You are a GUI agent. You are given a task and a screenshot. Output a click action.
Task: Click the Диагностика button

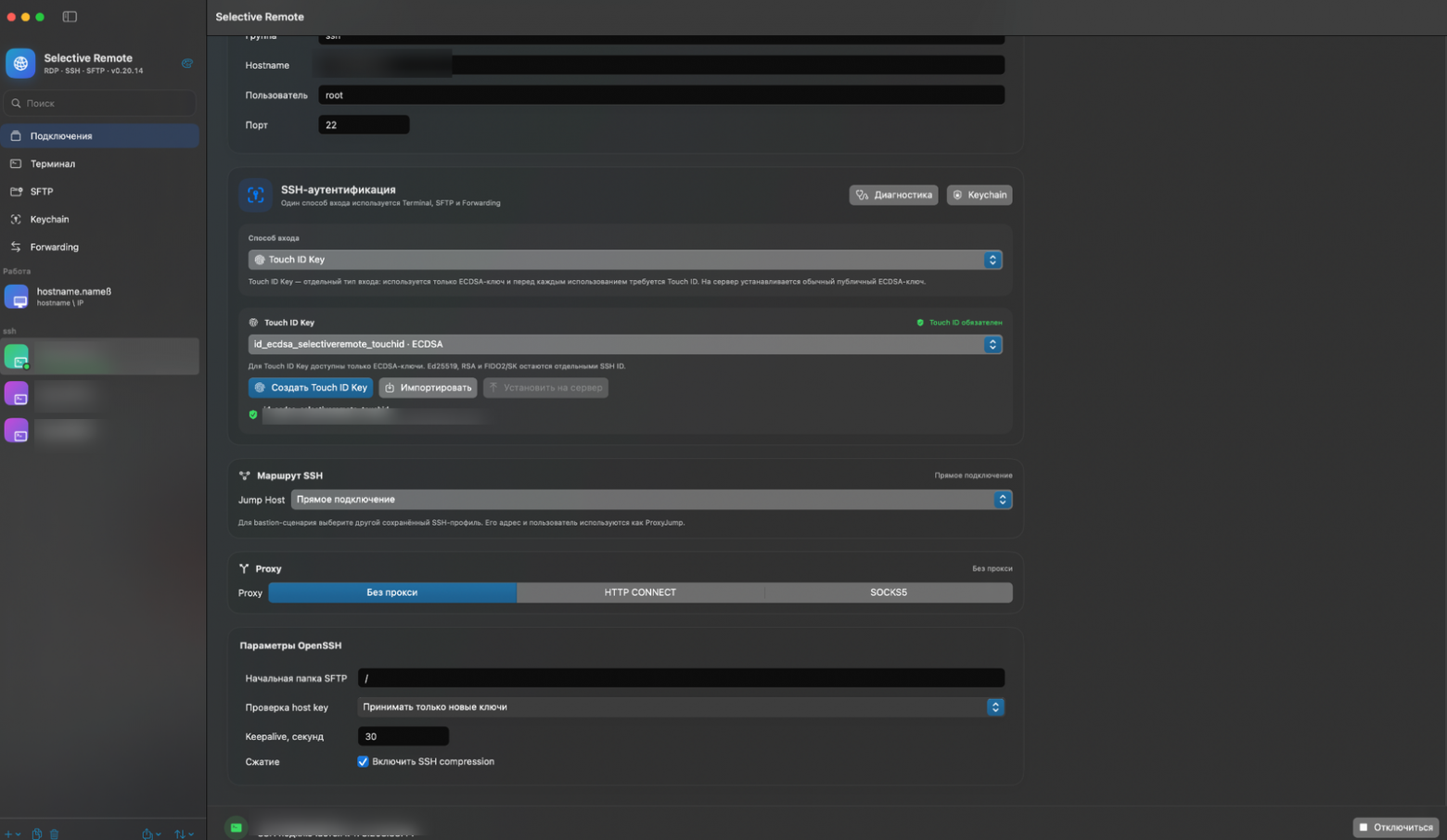click(x=893, y=195)
